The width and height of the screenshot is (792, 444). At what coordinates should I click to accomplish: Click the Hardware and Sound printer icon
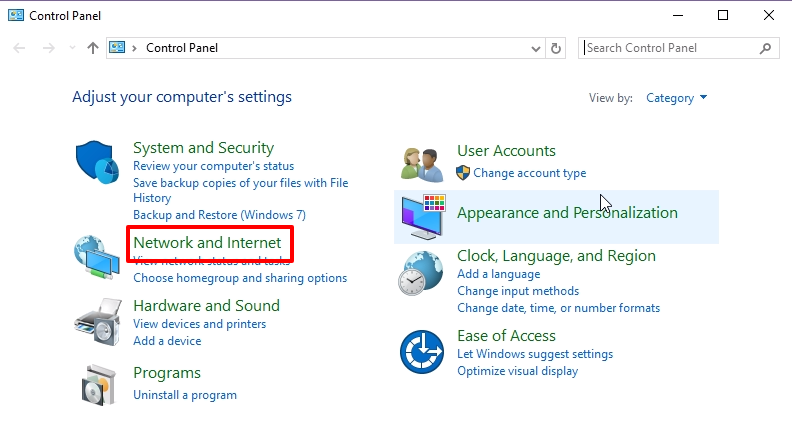coord(97,320)
